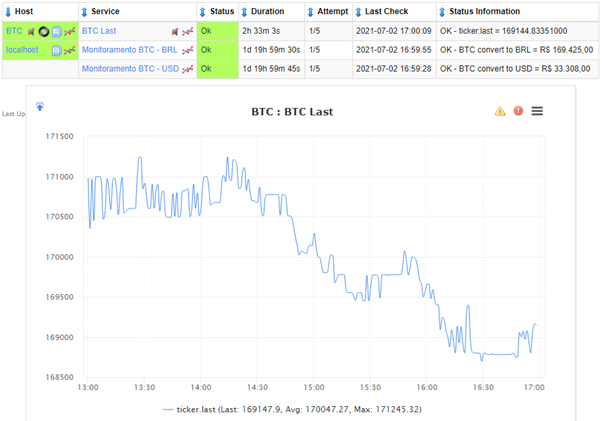
Task: Click status info BTC convert to USD
Action: click(x=515, y=69)
